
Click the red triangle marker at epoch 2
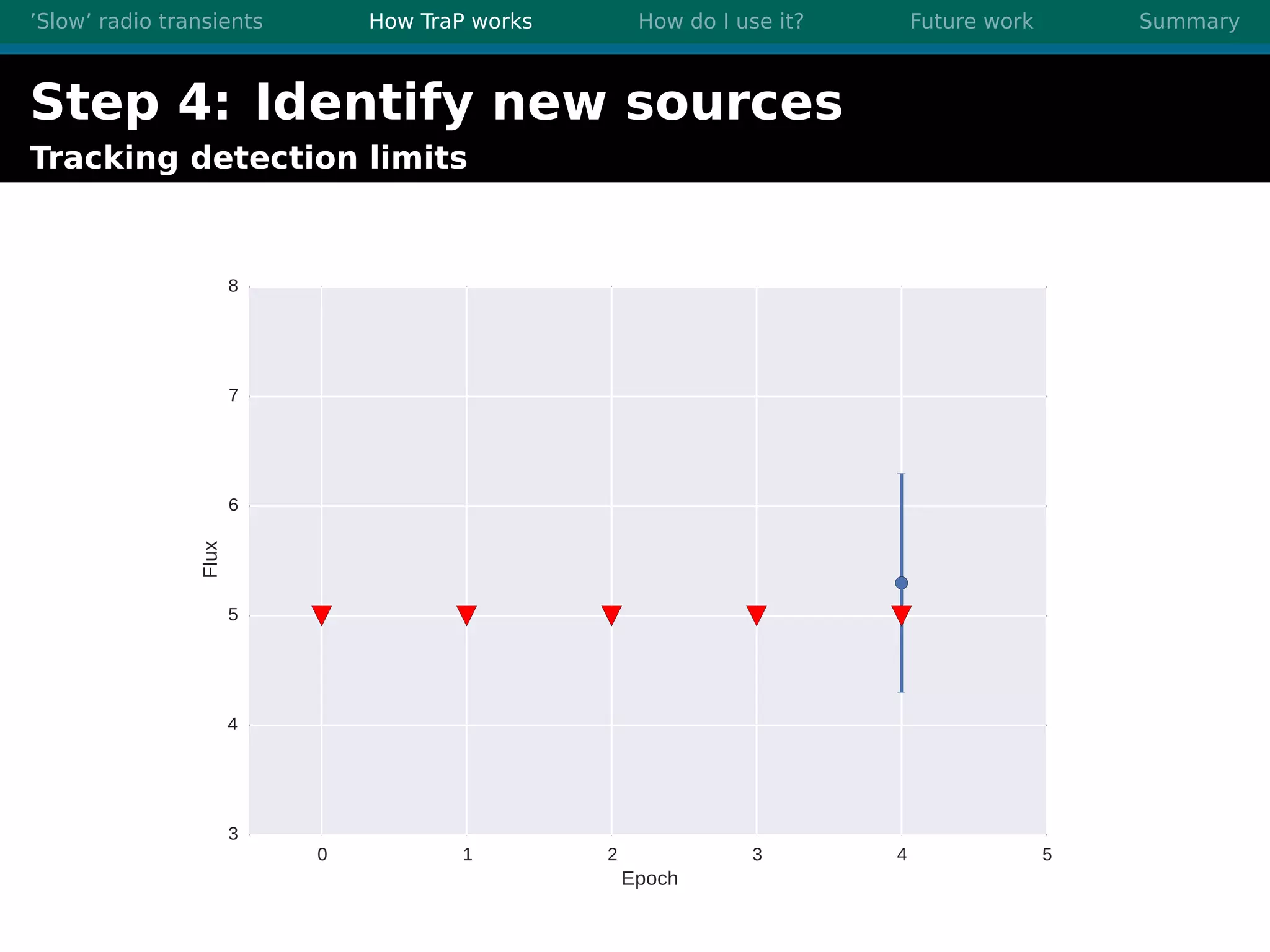point(611,615)
